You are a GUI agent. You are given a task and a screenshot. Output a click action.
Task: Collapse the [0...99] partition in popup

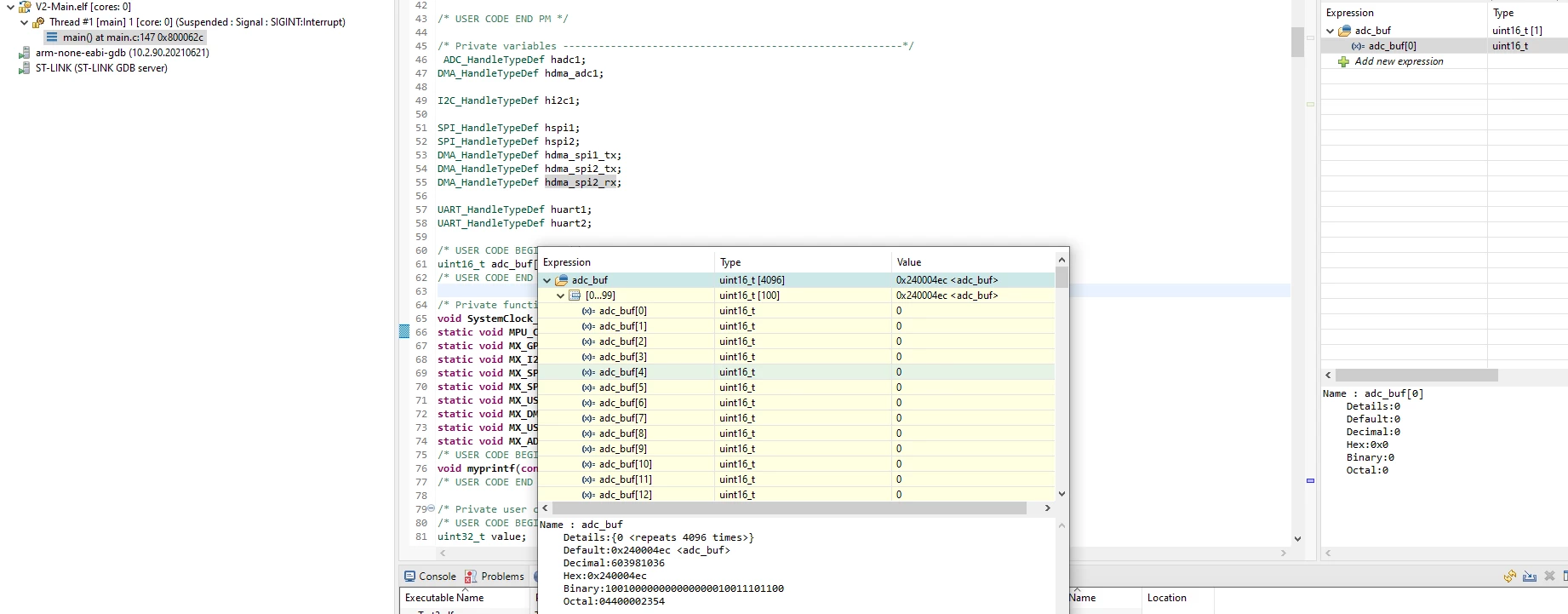pos(561,296)
